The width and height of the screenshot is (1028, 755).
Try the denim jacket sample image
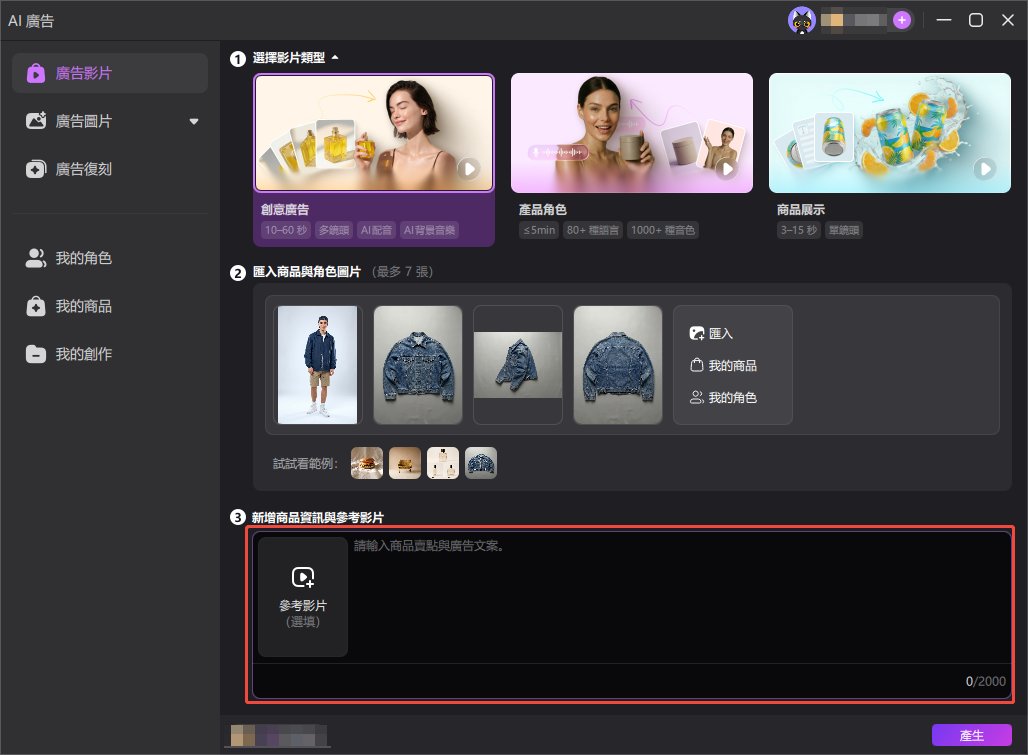point(481,463)
